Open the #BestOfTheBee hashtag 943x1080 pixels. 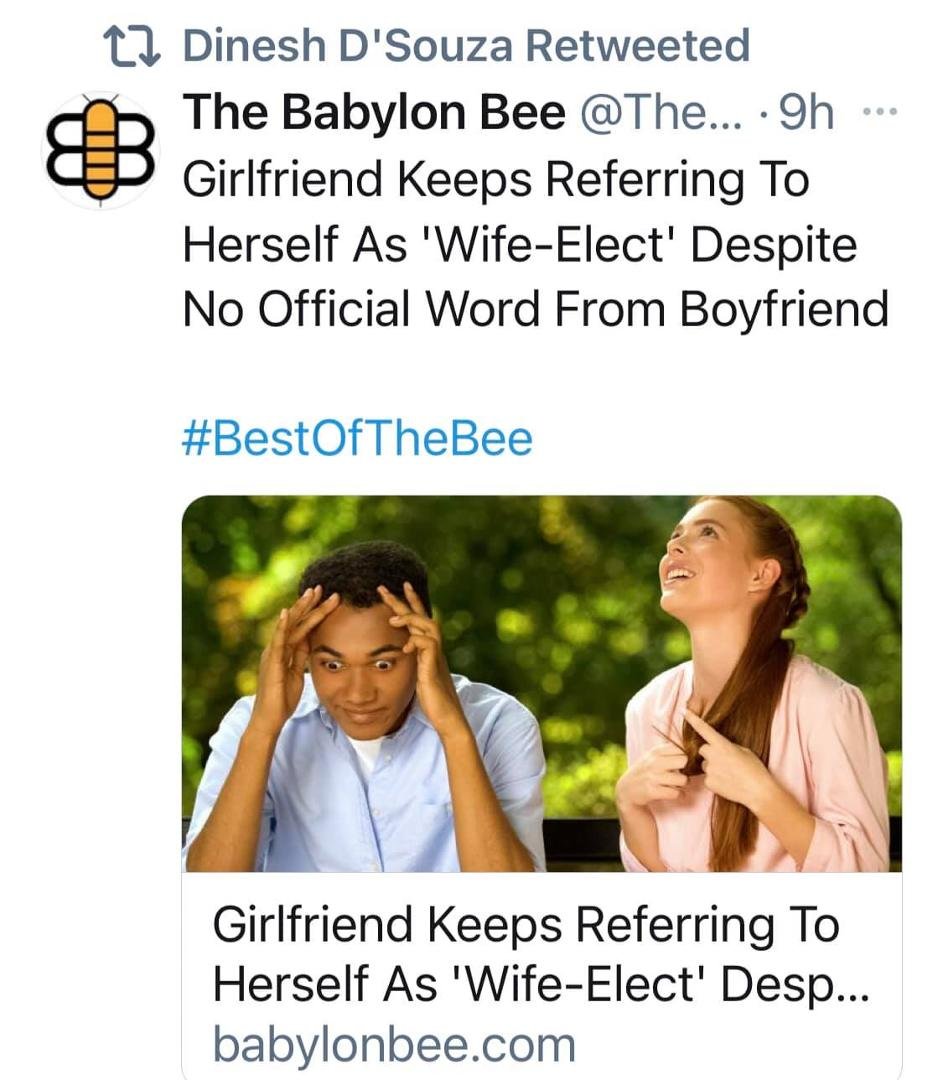tap(357, 439)
